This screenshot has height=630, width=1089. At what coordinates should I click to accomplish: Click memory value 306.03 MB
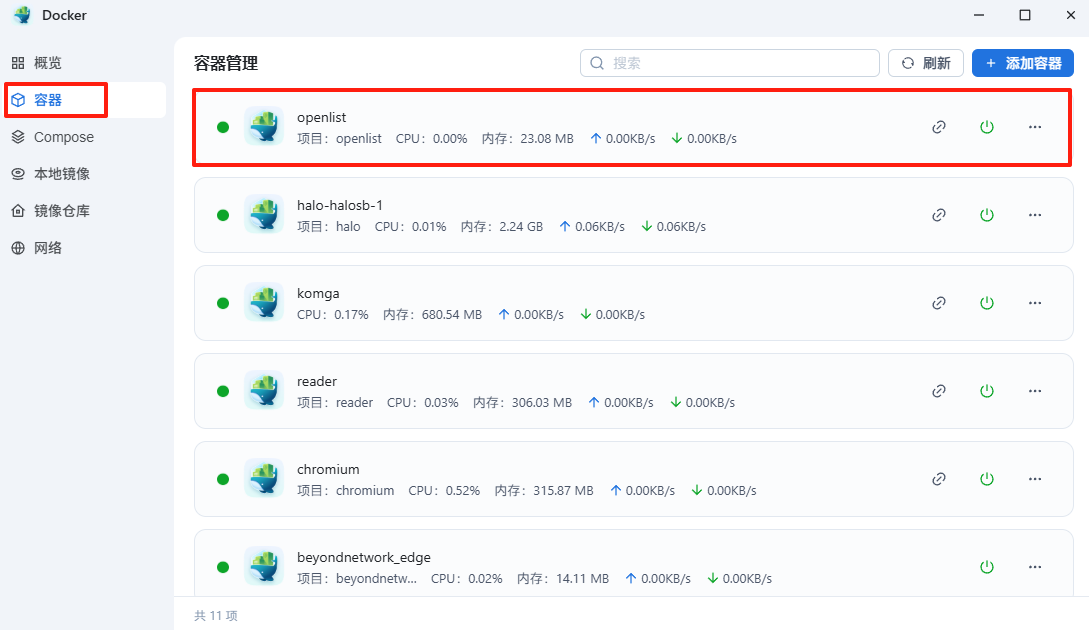(x=542, y=403)
